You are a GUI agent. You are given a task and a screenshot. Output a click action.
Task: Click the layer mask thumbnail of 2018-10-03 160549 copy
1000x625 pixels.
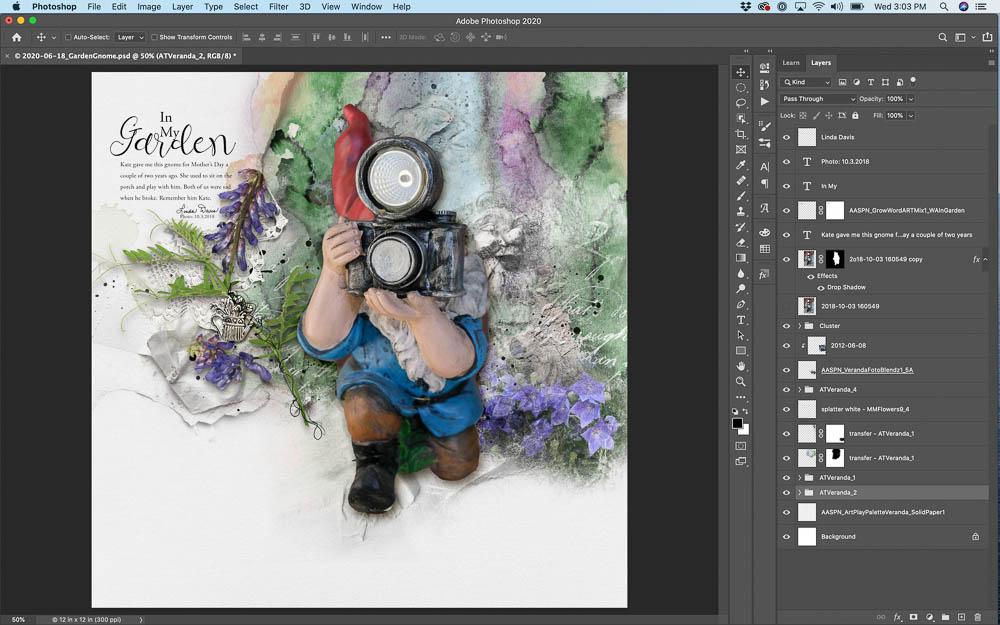[835, 260]
